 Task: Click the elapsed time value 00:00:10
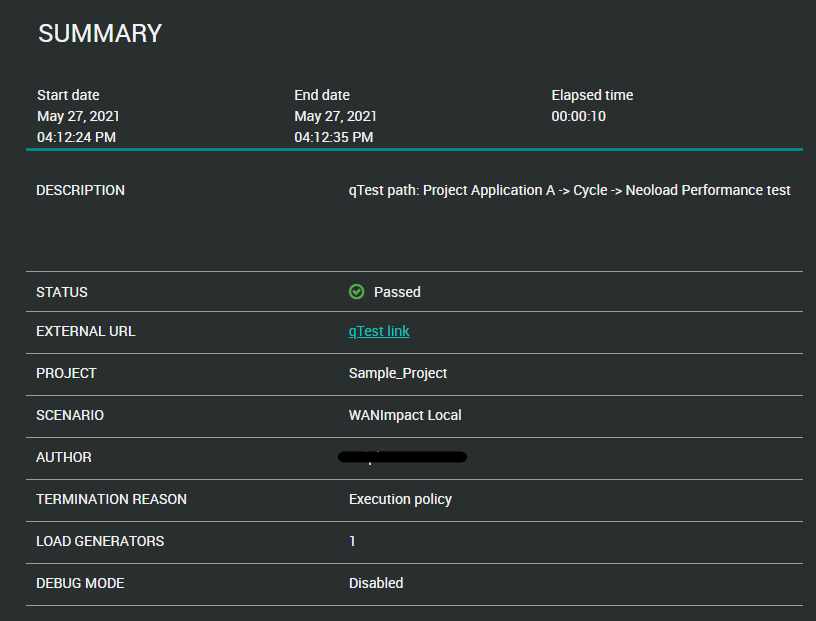pyautogui.click(x=579, y=116)
